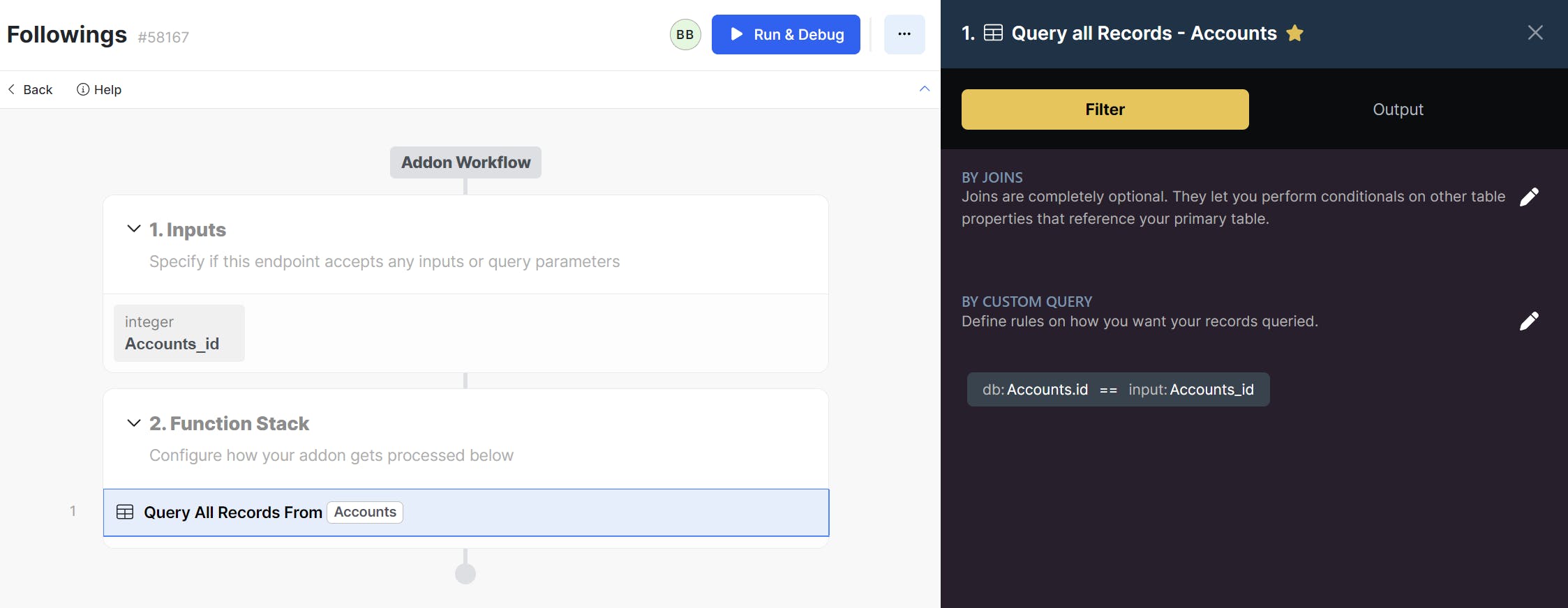Close the Query all Records panel

1535,33
